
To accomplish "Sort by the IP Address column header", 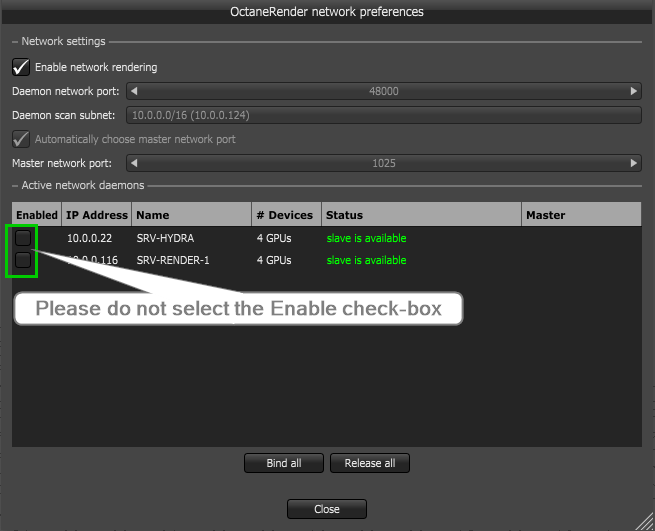I will click(96, 215).
